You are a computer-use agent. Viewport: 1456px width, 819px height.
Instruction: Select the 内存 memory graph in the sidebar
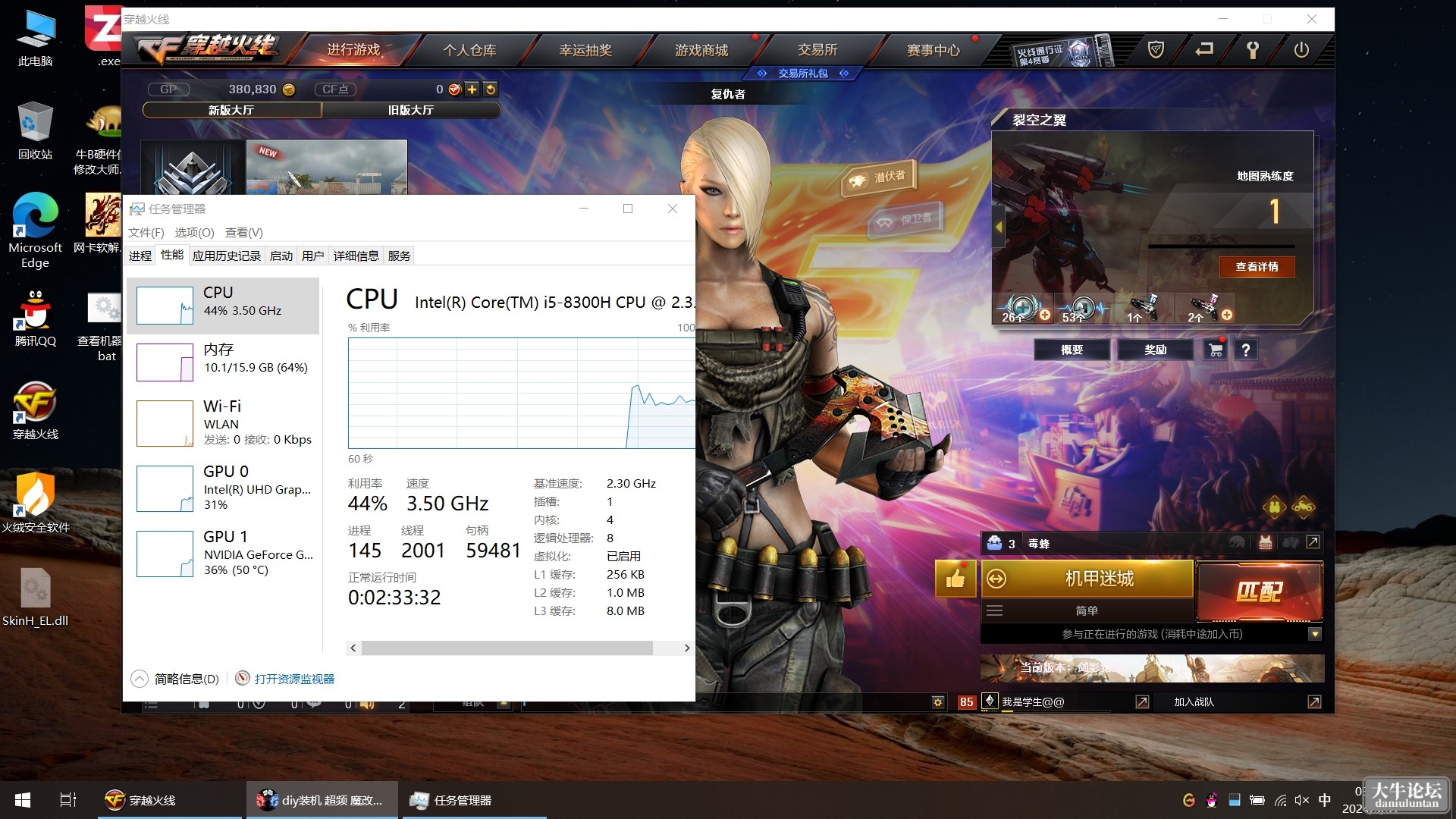click(223, 362)
